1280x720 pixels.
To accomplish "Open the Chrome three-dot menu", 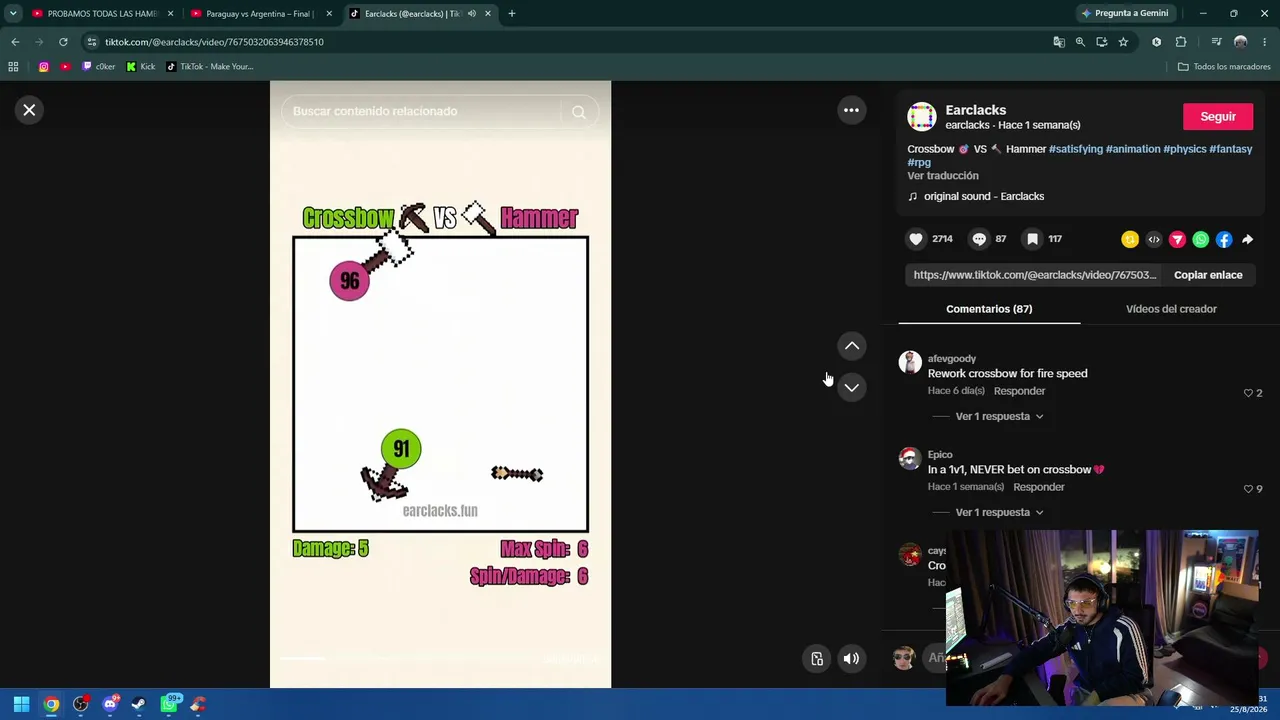I will pos(1265,42).
